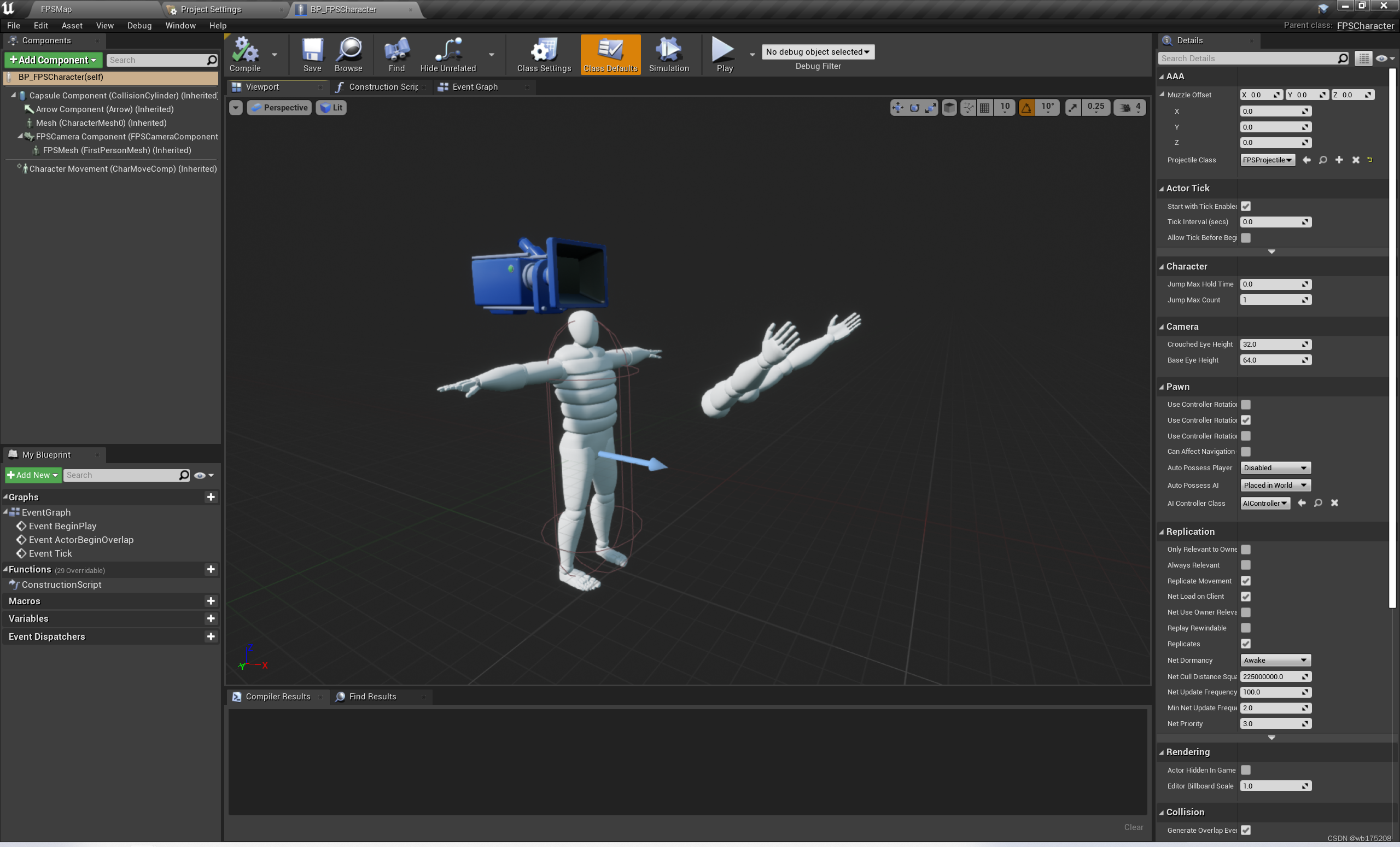The width and height of the screenshot is (1400, 847).
Task: Select the Save blueprint icon
Action: (311, 52)
